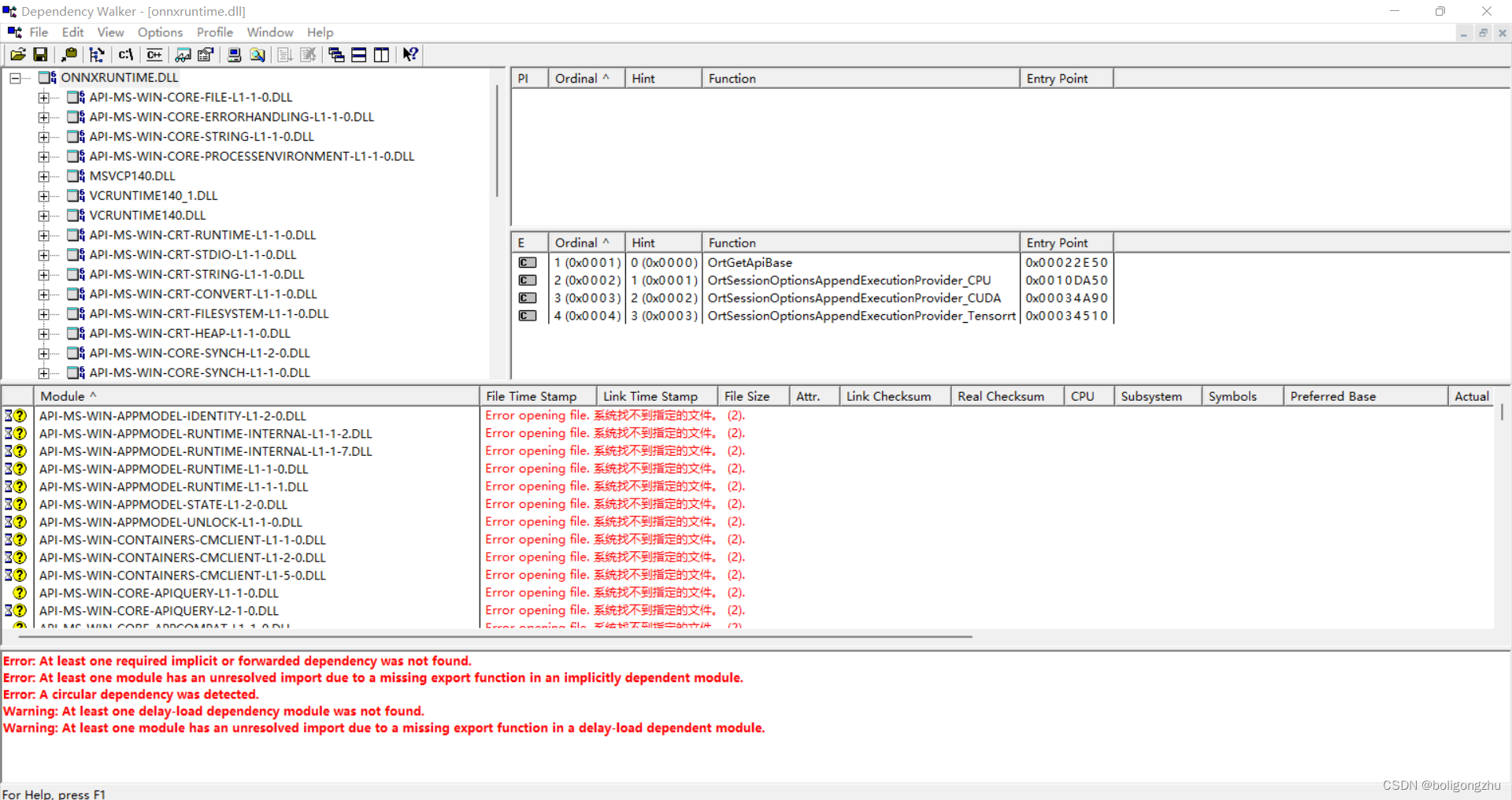Open the Profile menu
The image size is (1512, 800).
click(x=214, y=32)
